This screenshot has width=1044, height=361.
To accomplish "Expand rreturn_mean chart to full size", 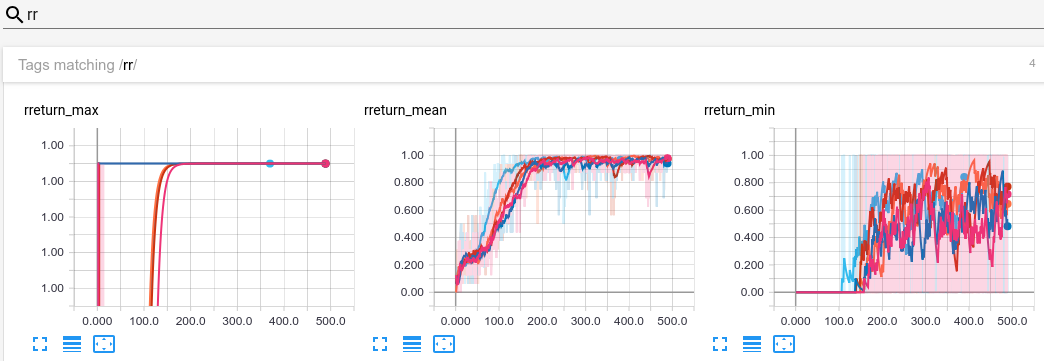I will [380, 344].
